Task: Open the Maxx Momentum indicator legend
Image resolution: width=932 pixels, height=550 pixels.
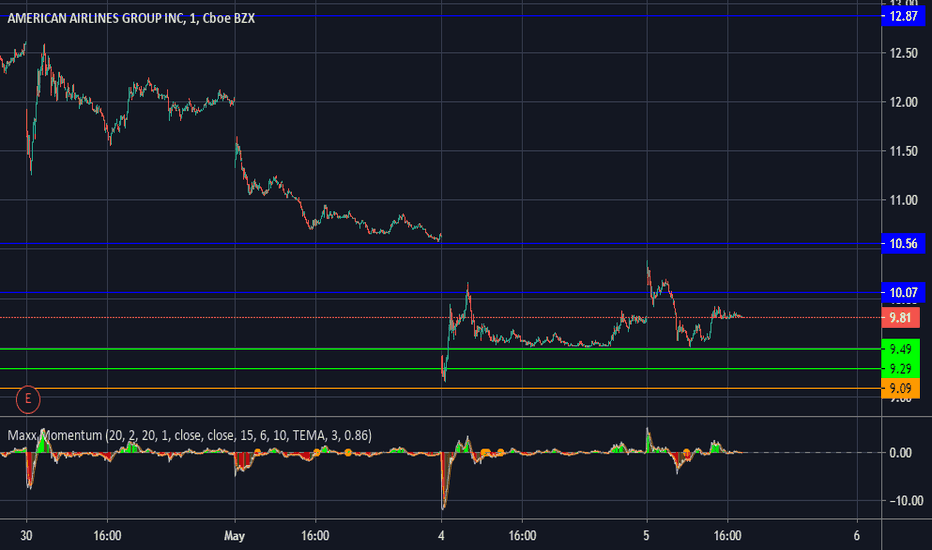Action: [x=189, y=435]
